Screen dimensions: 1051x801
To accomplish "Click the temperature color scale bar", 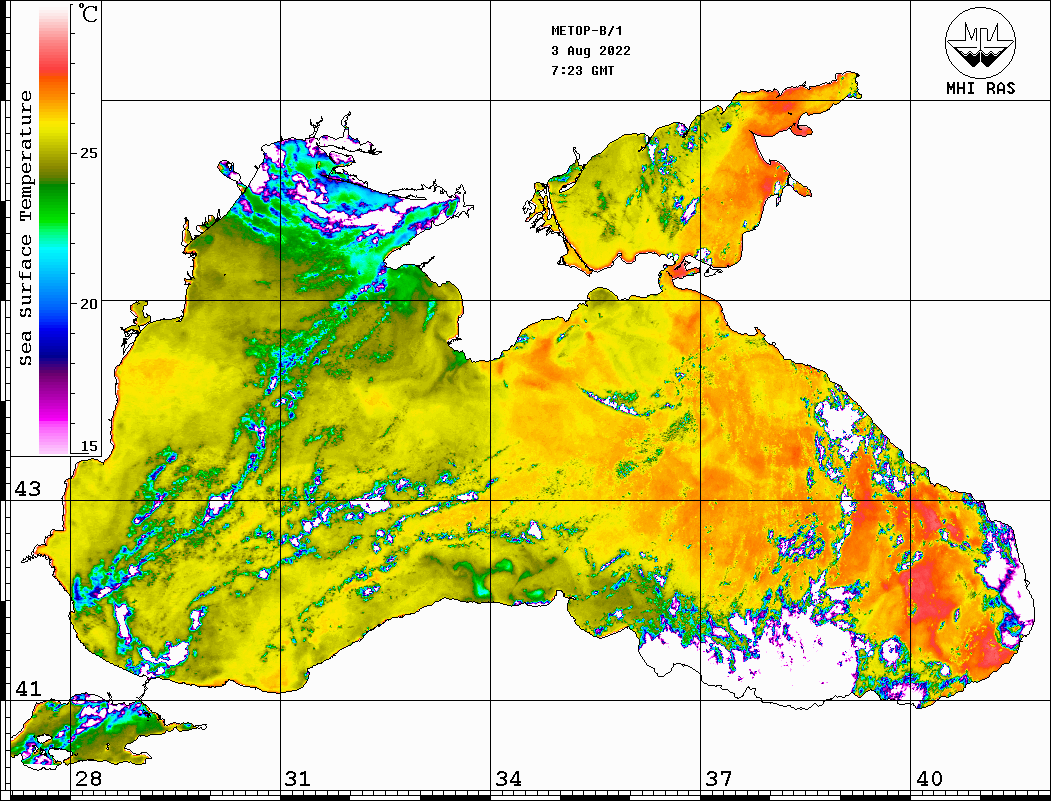I will (x=54, y=231).
